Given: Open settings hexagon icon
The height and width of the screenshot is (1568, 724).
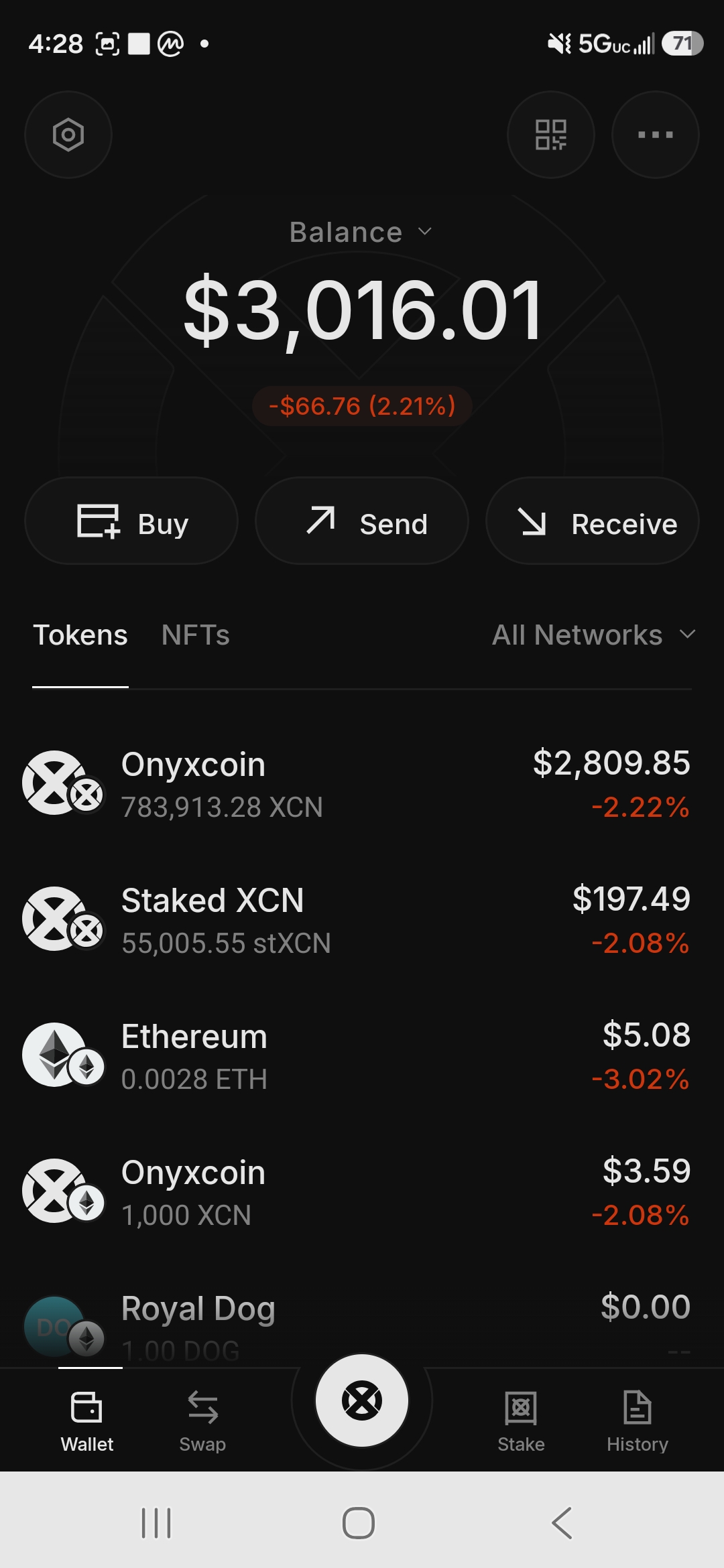Looking at the screenshot, I should point(68,135).
